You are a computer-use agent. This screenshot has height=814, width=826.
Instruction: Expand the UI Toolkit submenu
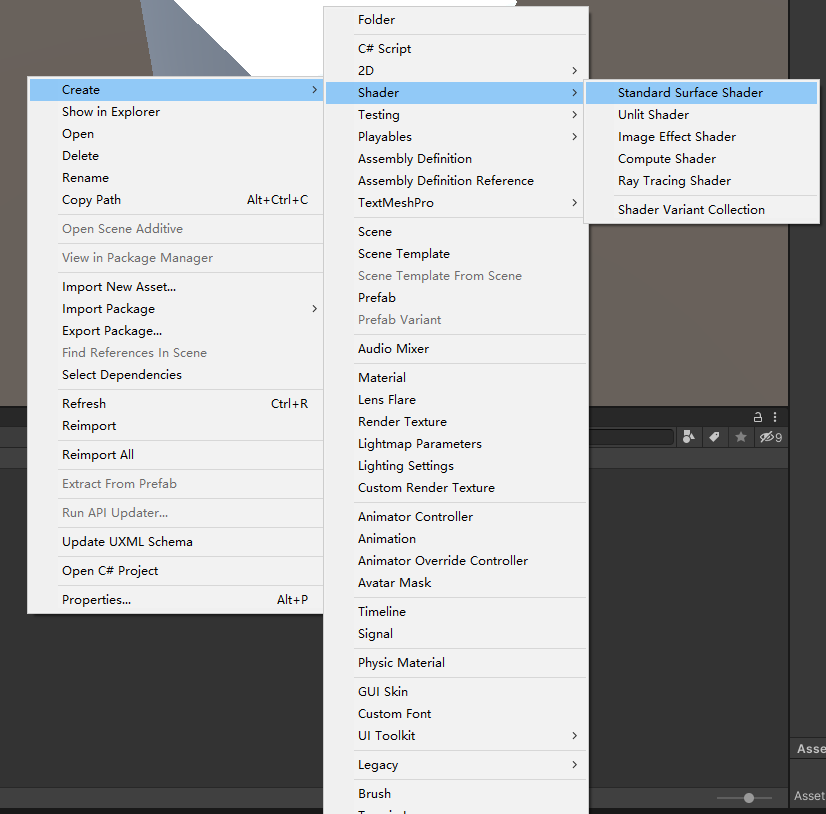456,735
